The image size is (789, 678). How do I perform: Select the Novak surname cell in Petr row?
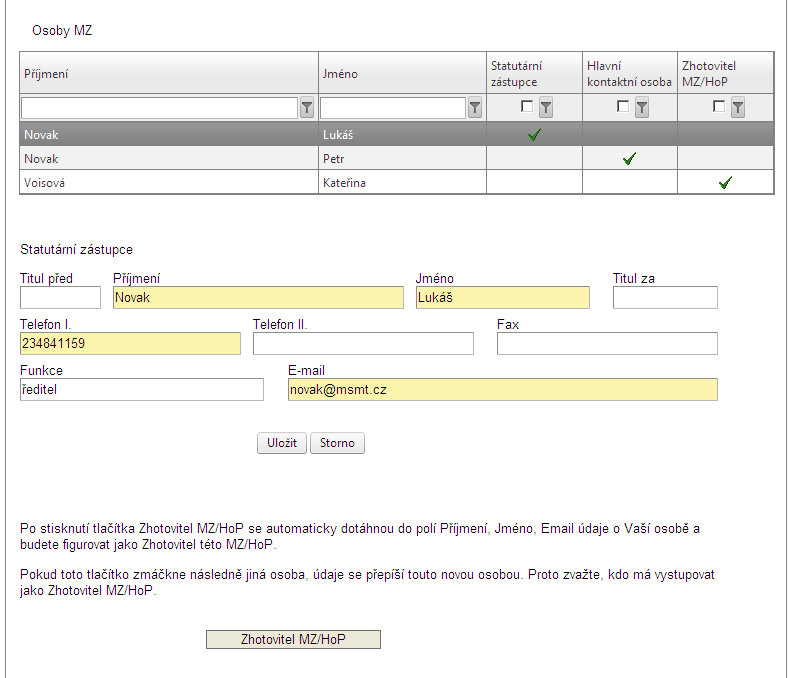[169, 159]
